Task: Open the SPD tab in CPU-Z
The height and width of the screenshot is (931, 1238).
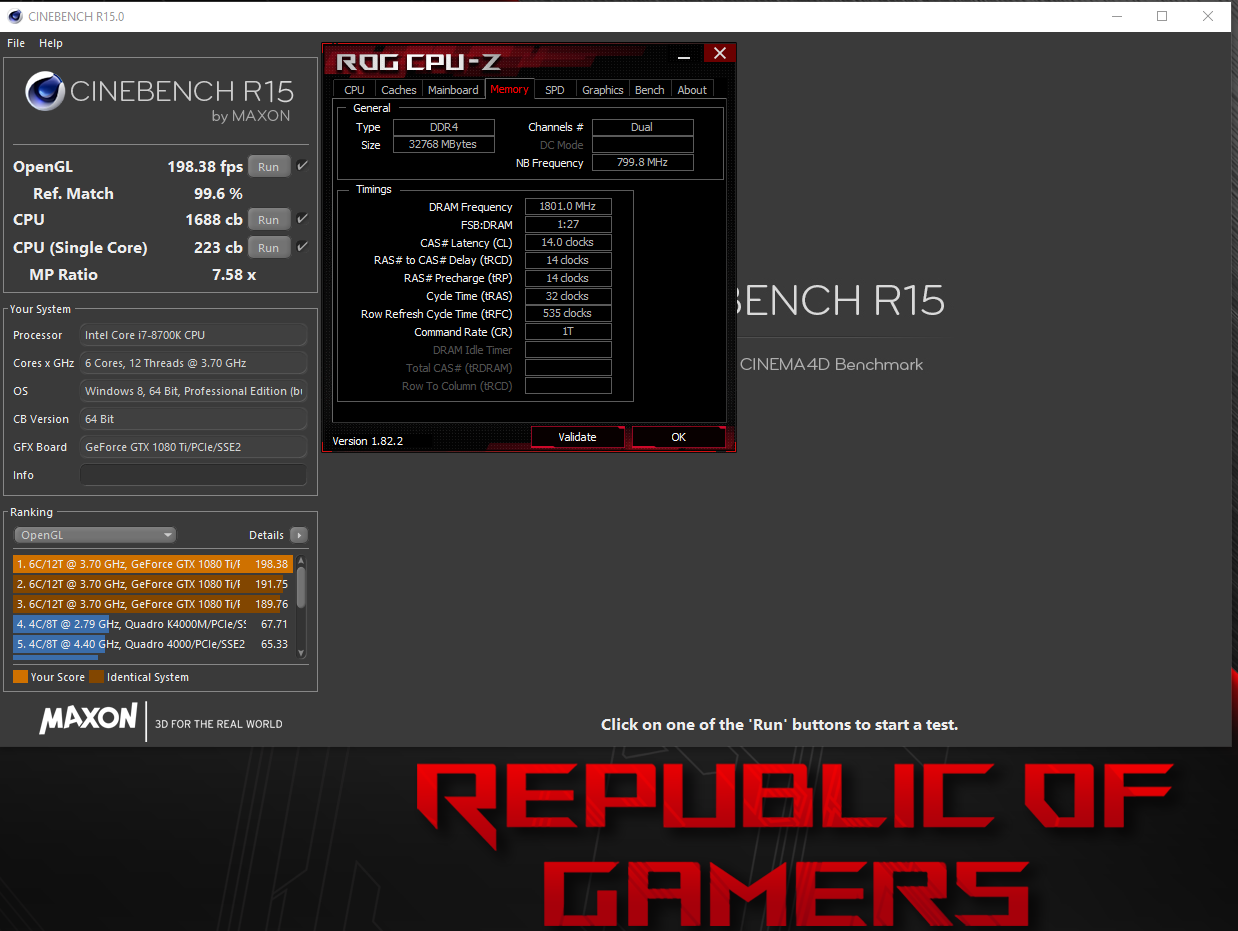Action: pos(555,90)
